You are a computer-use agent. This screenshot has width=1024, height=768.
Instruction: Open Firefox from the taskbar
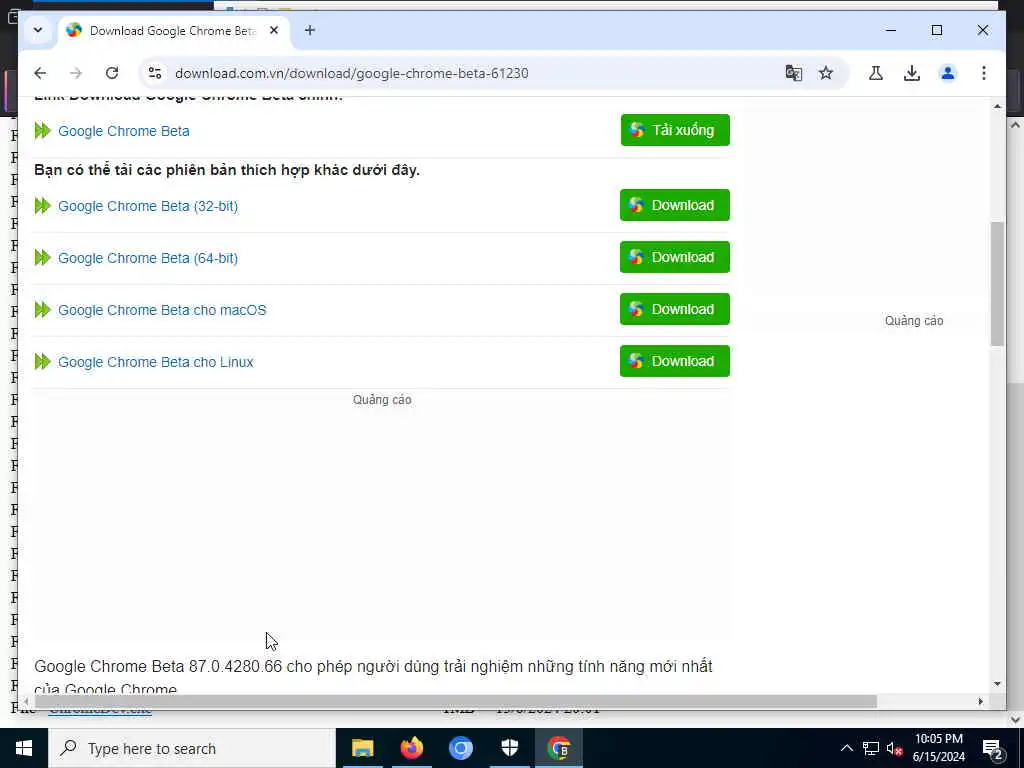click(x=411, y=748)
